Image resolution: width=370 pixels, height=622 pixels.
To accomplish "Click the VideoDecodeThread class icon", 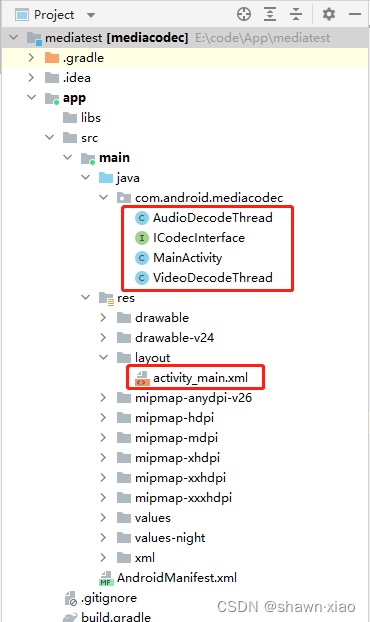I will (142, 278).
